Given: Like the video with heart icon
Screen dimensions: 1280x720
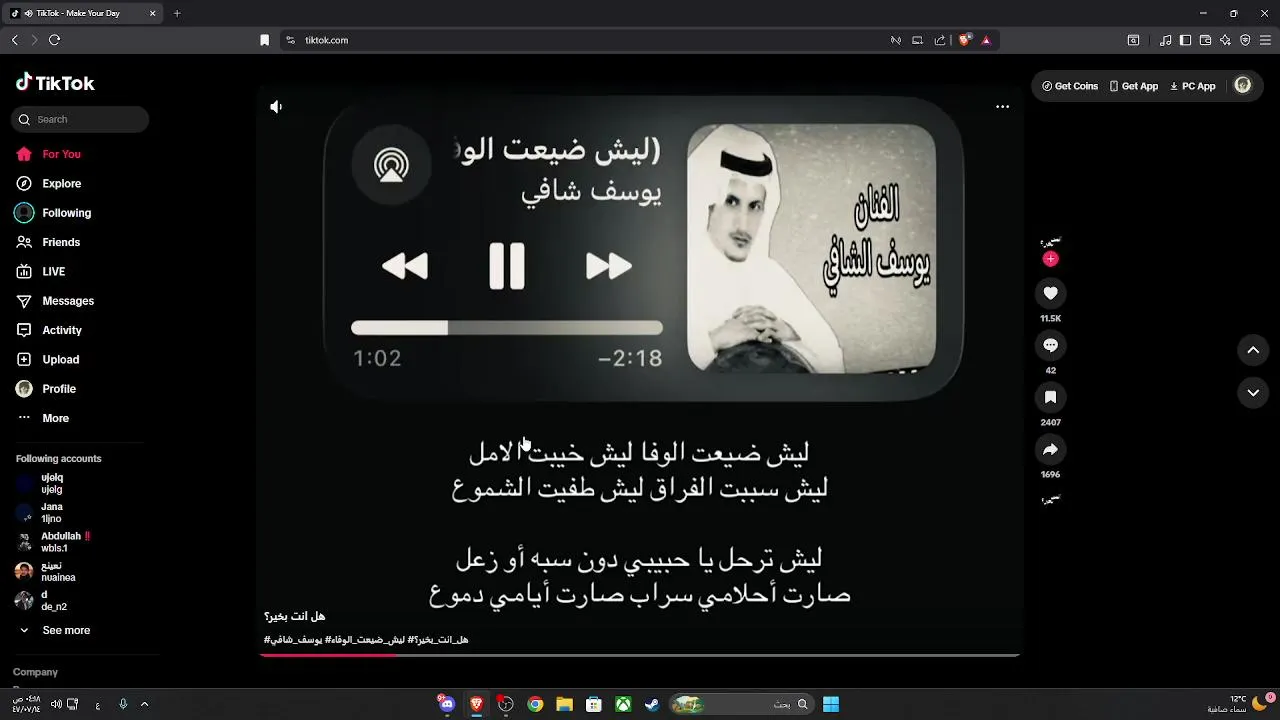Looking at the screenshot, I should pyautogui.click(x=1050, y=293).
